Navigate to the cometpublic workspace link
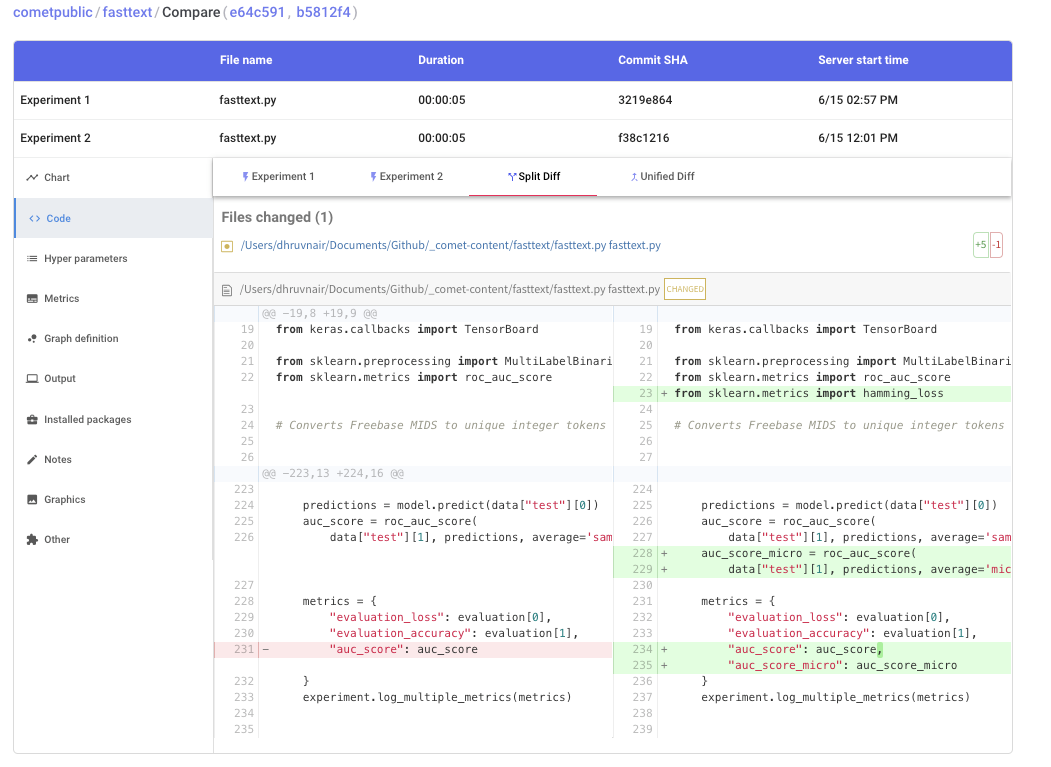 coord(50,14)
